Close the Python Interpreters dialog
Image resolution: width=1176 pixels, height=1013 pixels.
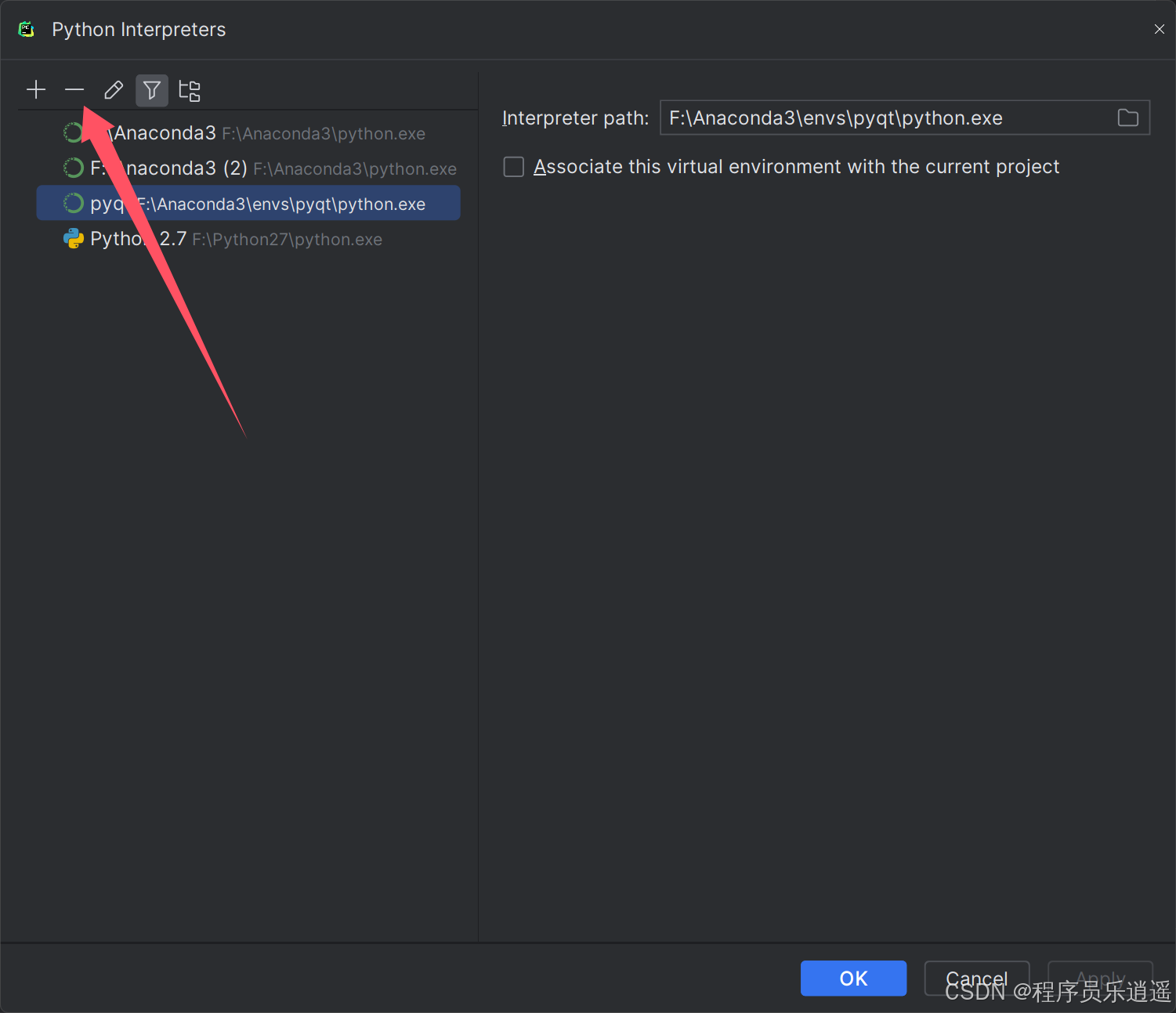[x=1159, y=30]
